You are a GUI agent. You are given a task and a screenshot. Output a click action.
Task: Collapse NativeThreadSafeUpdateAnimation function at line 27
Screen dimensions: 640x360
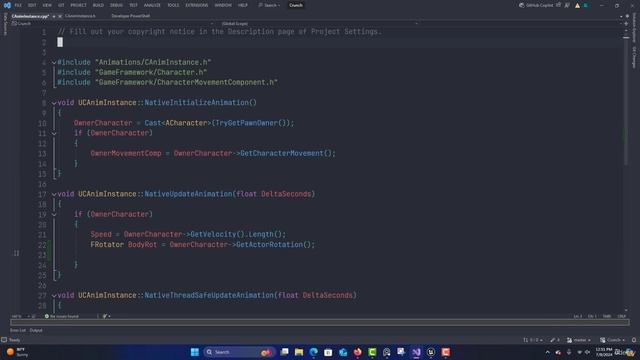point(54,296)
